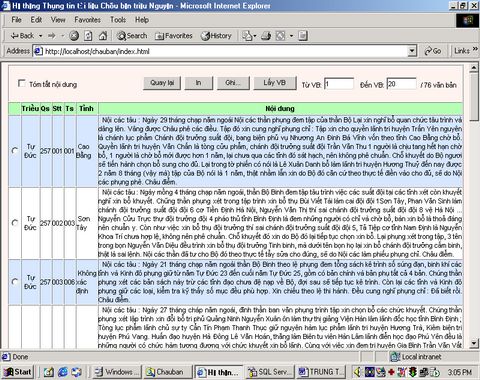Expand the address bar dropdown arrow

click(x=412, y=51)
